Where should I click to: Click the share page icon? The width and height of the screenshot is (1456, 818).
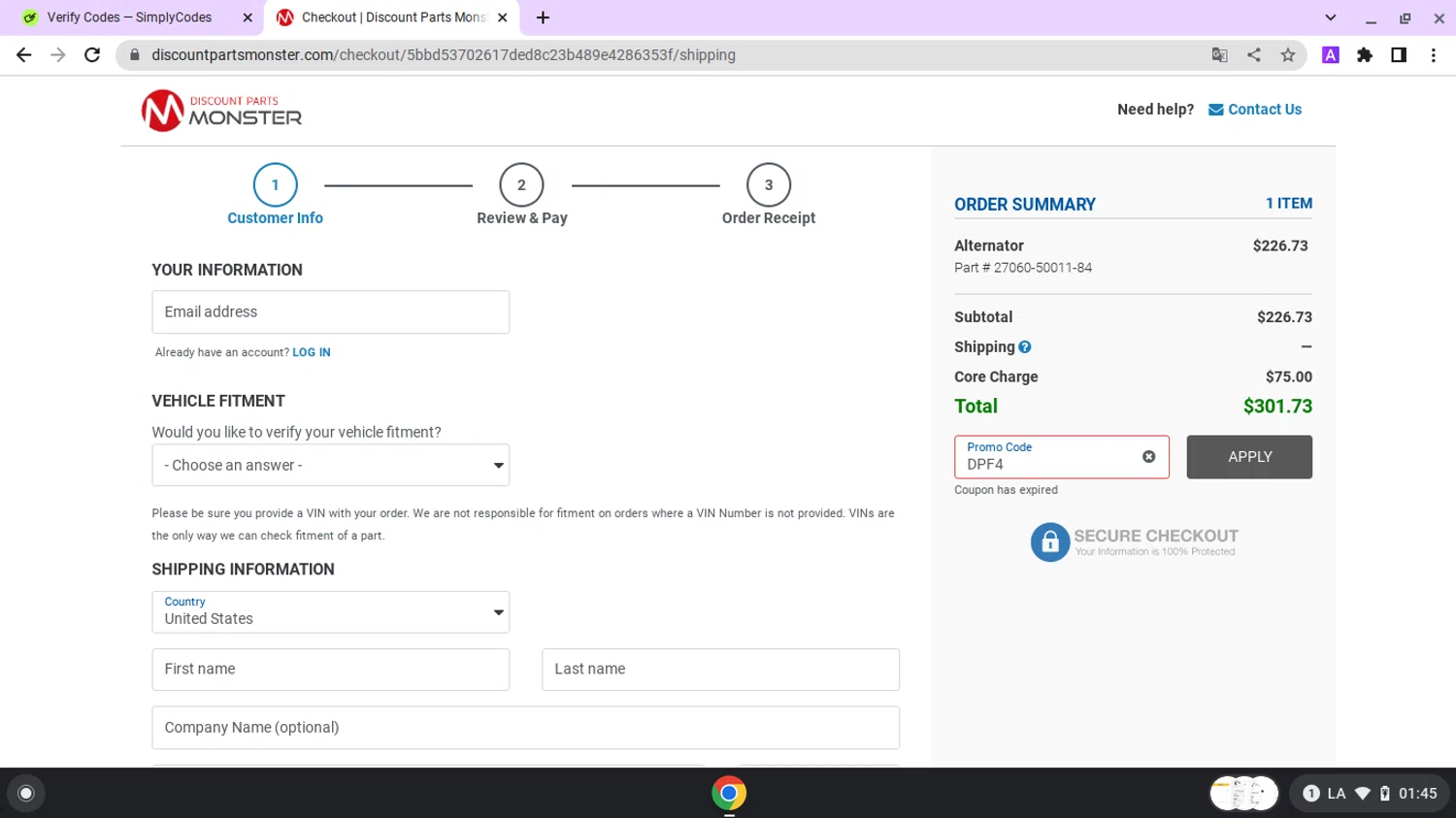[x=1254, y=55]
